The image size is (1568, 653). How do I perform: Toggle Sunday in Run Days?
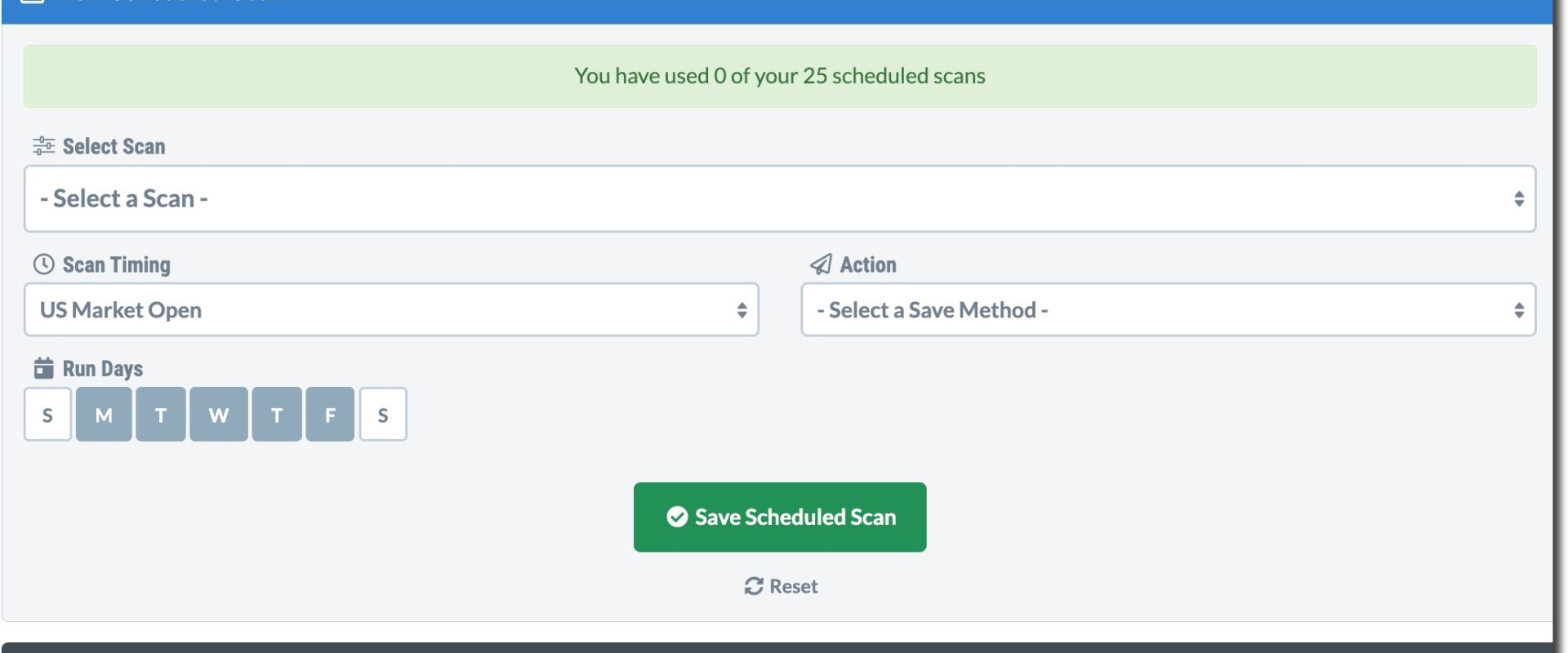[47, 415]
